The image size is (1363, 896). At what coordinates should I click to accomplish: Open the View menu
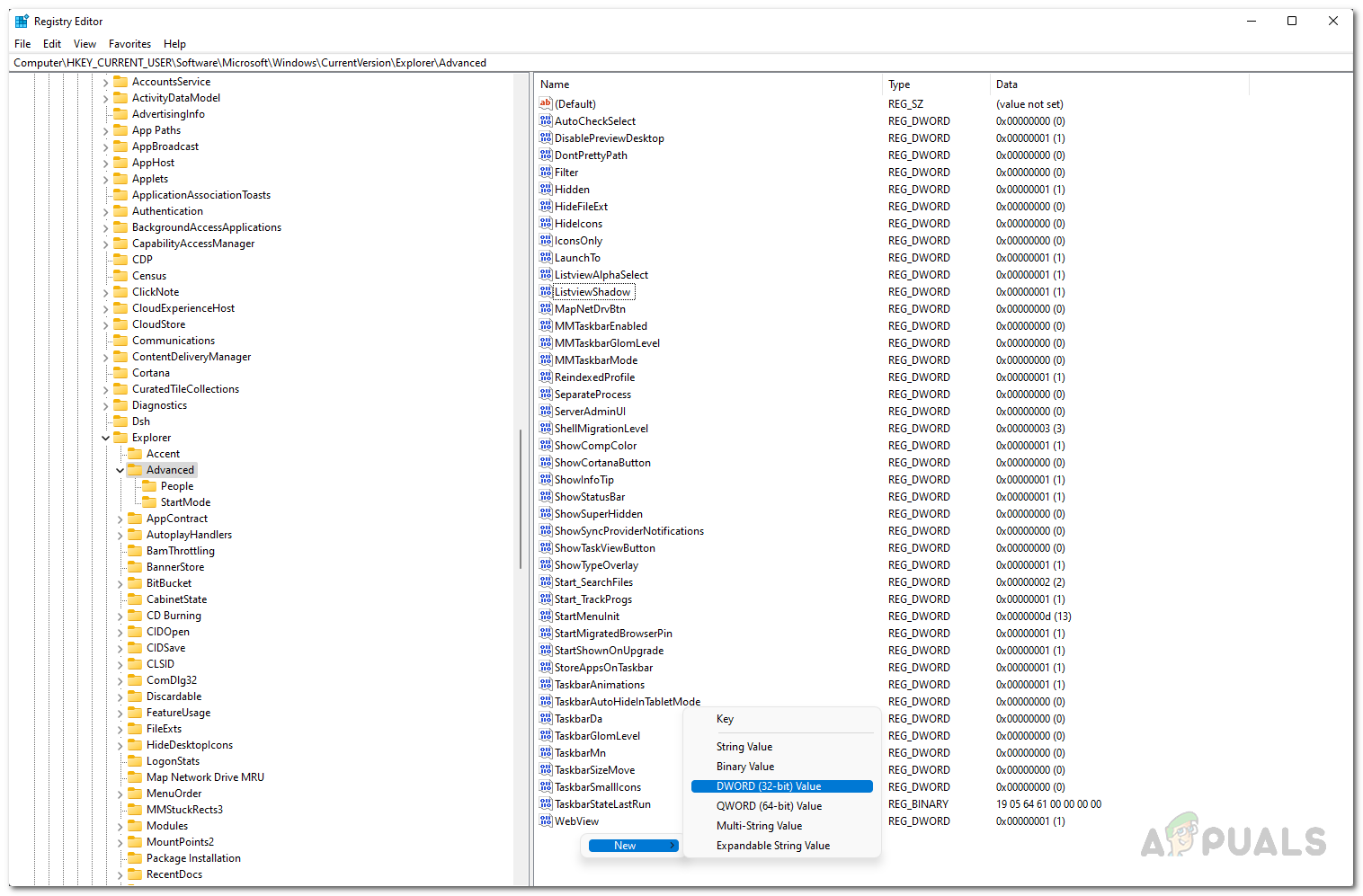(85, 43)
